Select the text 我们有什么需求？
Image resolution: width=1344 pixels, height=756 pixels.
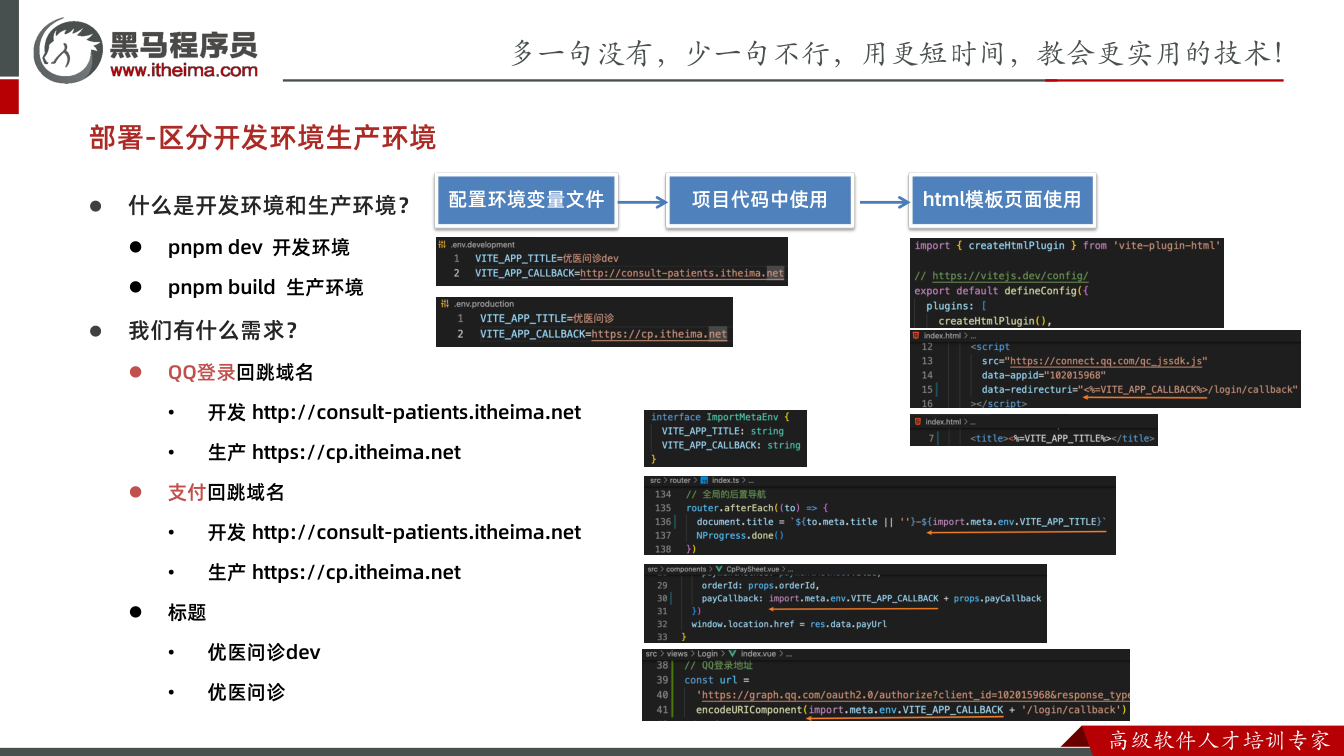214,330
